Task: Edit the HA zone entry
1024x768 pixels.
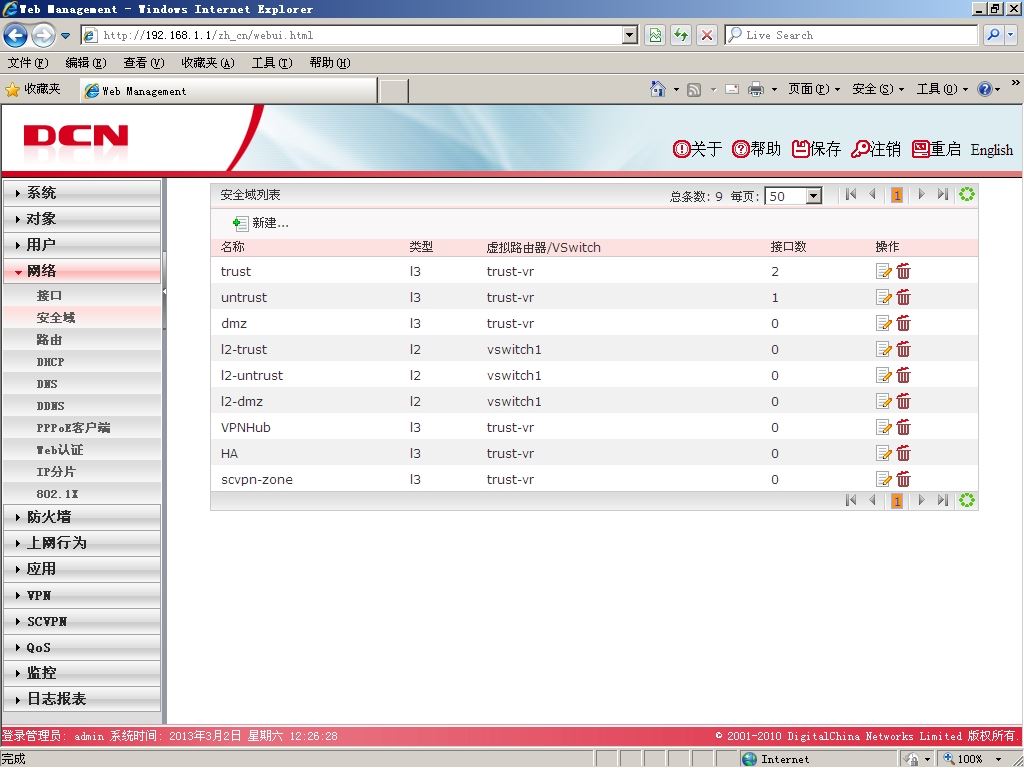Action: pyautogui.click(x=883, y=453)
